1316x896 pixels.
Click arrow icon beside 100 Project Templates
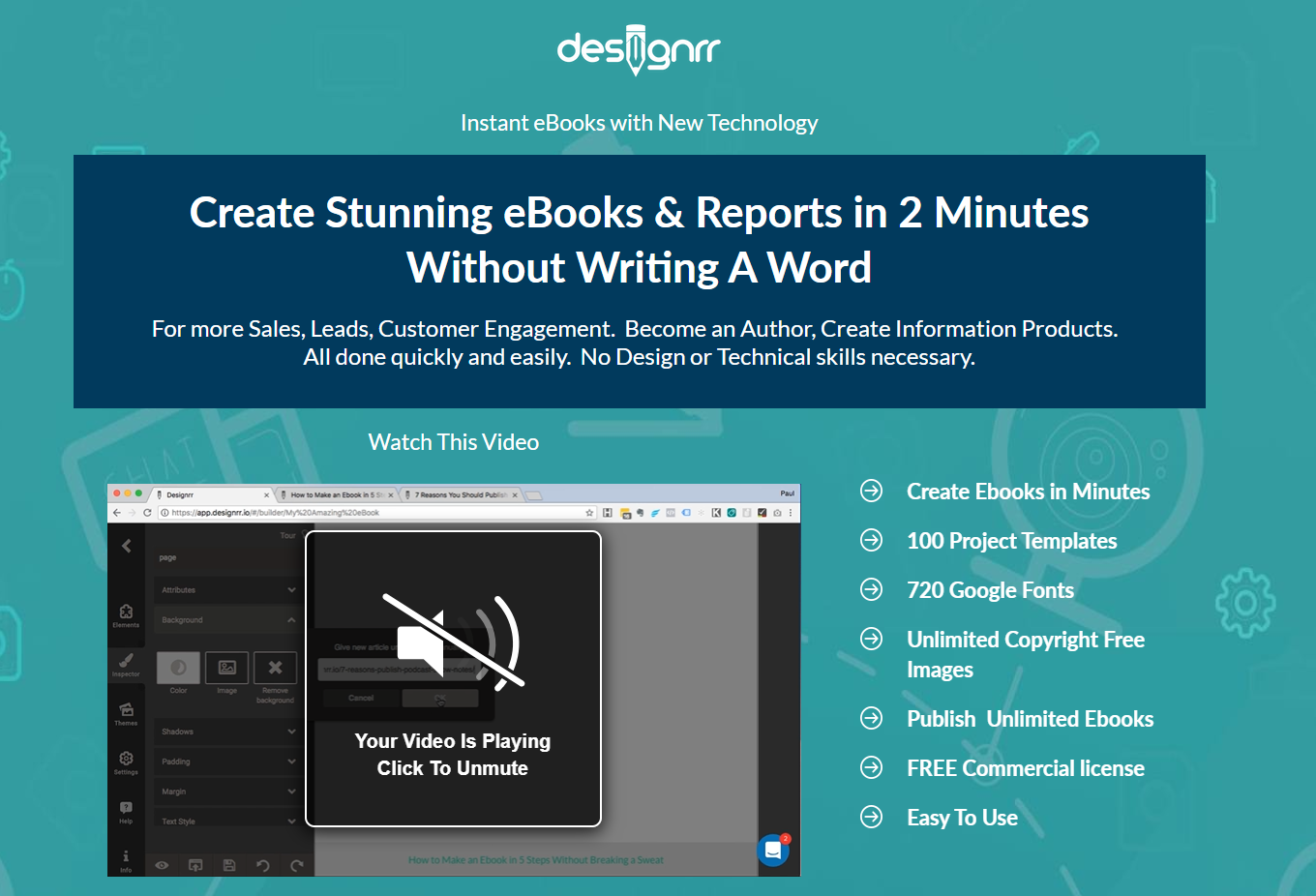(872, 540)
